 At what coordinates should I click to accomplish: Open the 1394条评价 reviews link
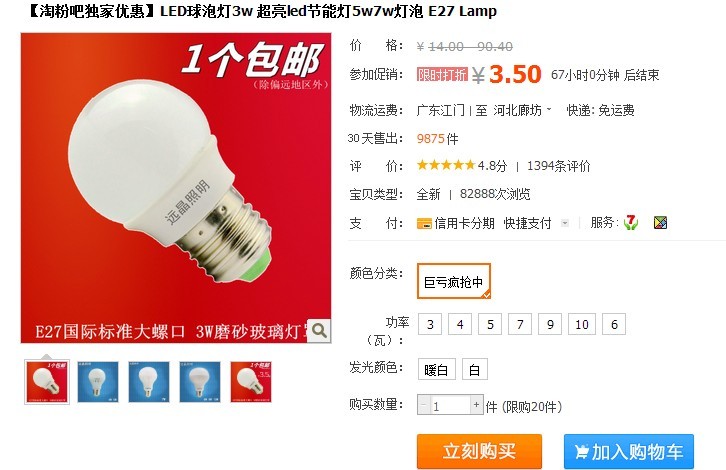pos(558,166)
